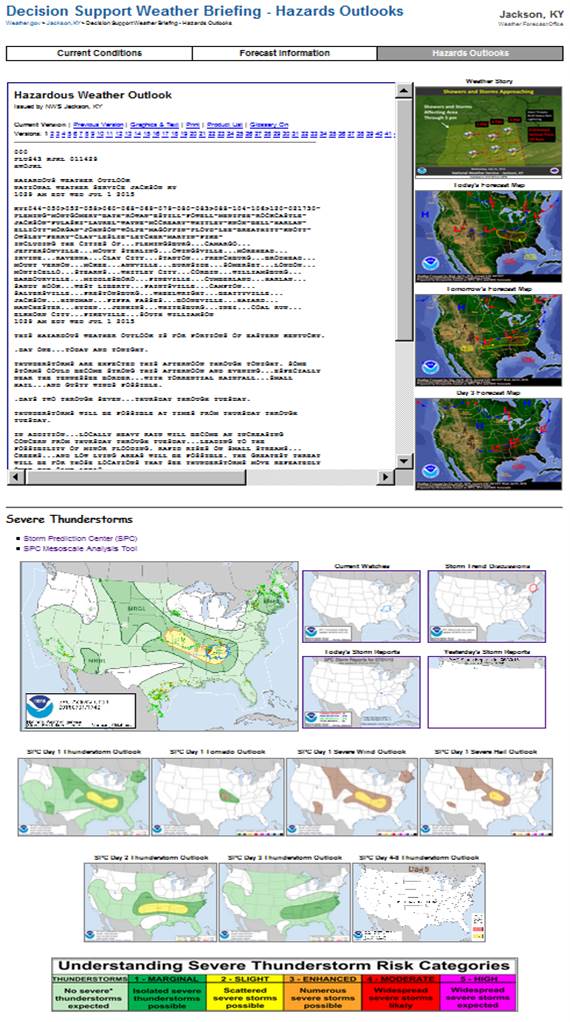Click the Print link in the outlook header
This screenshot has width=570, height=1022.
coord(193,124)
